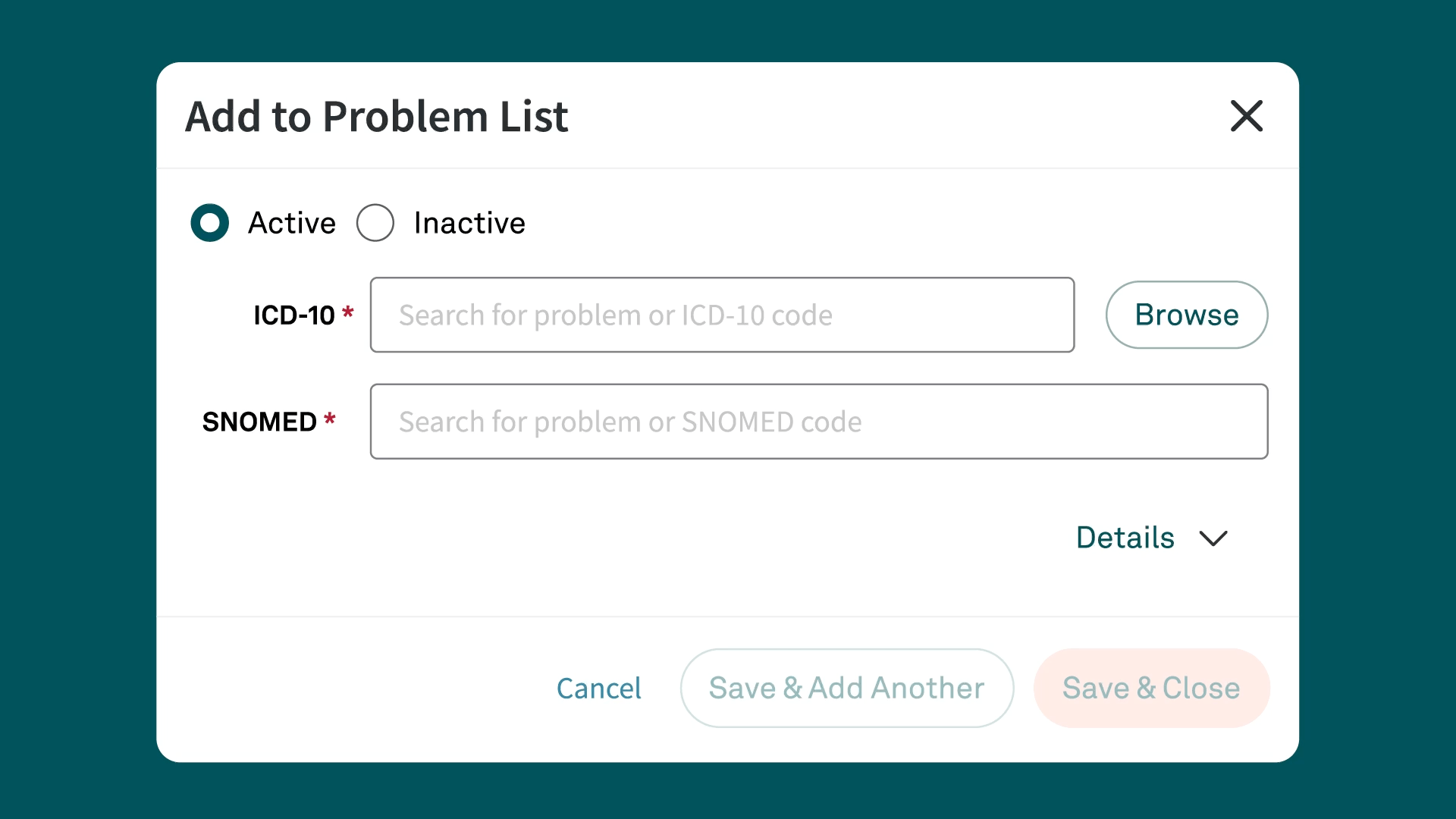Select the Active radio button
Image resolution: width=1456 pixels, height=819 pixels.
[210, 223]
